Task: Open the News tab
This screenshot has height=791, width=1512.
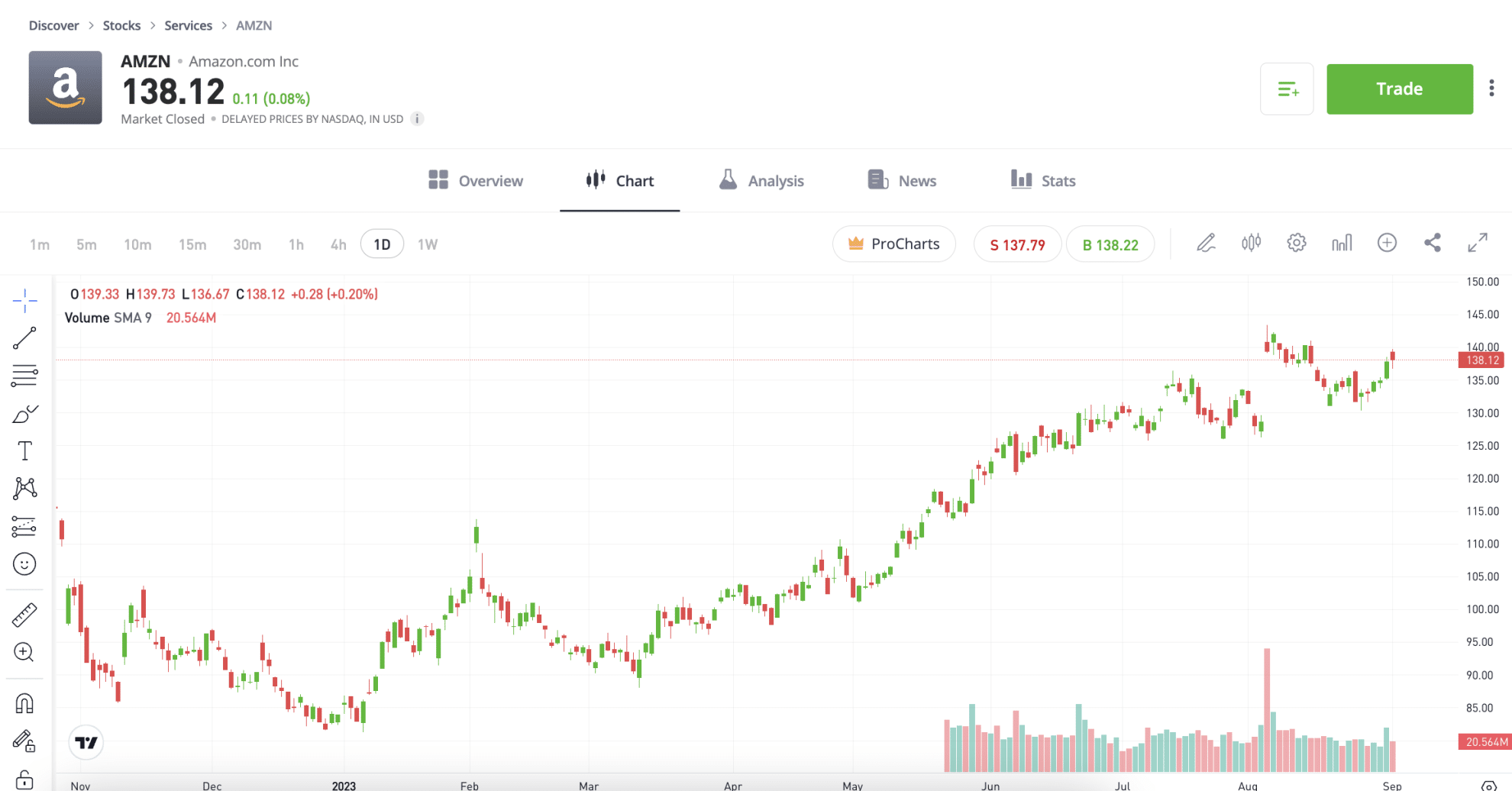Action: 901,180
